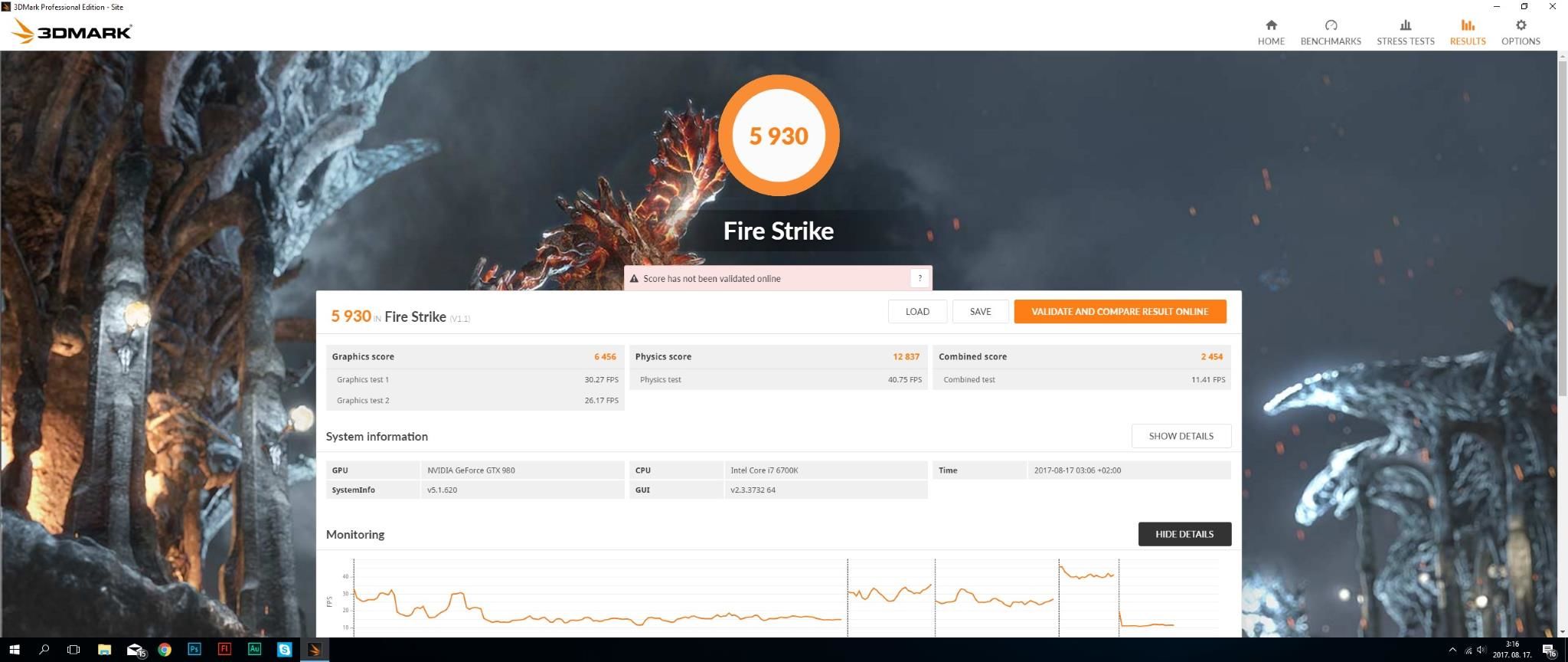
Task: Click Graphics test 2 row
Action: [x=475, y=400]
